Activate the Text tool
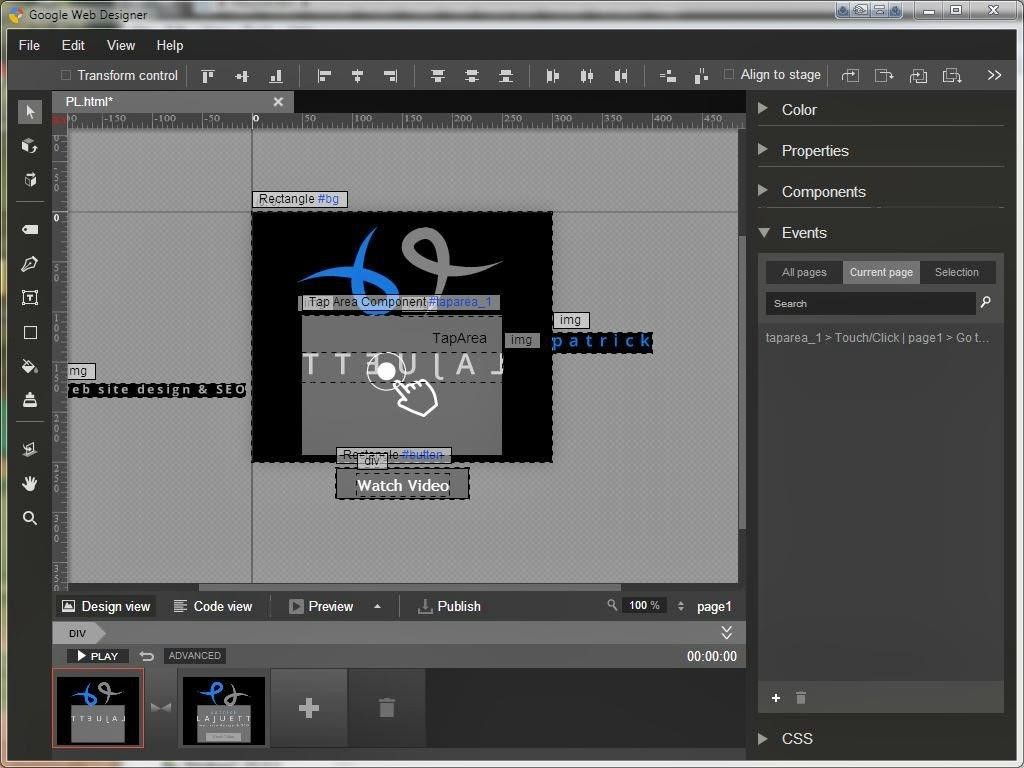This screenshot has width=1024, height=768. pos(29,297)
